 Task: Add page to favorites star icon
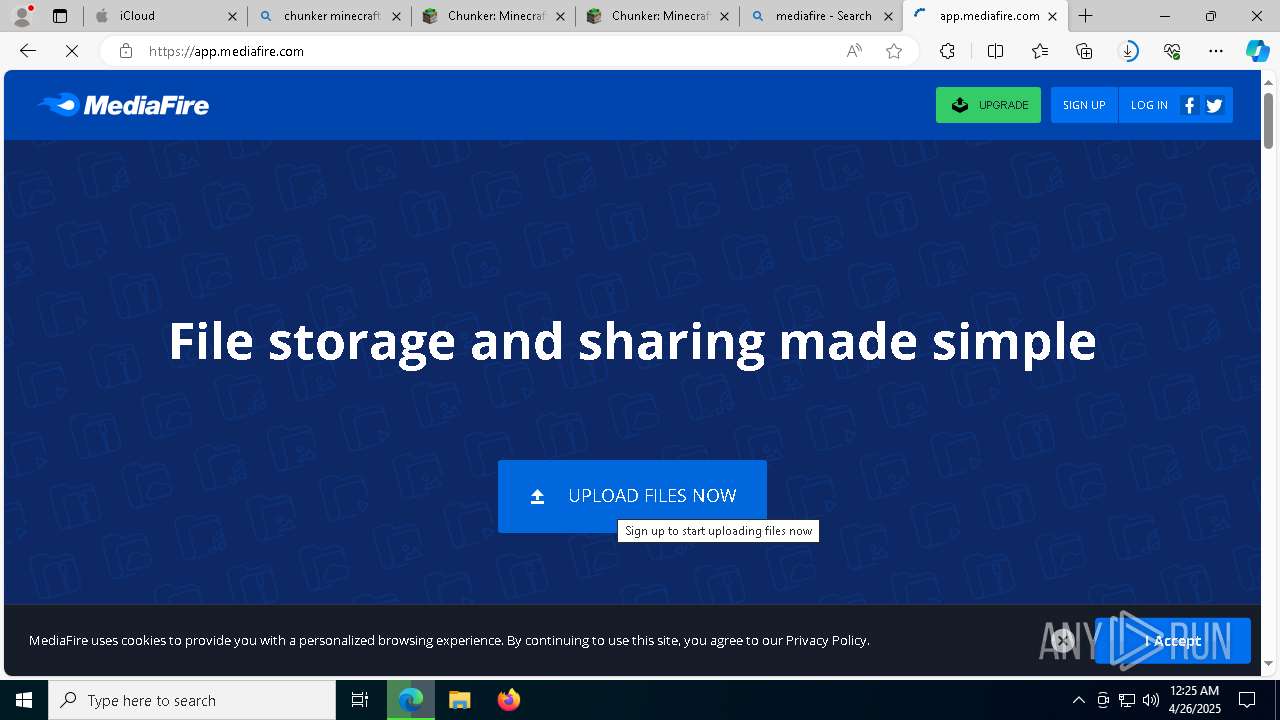click(894, 51)
